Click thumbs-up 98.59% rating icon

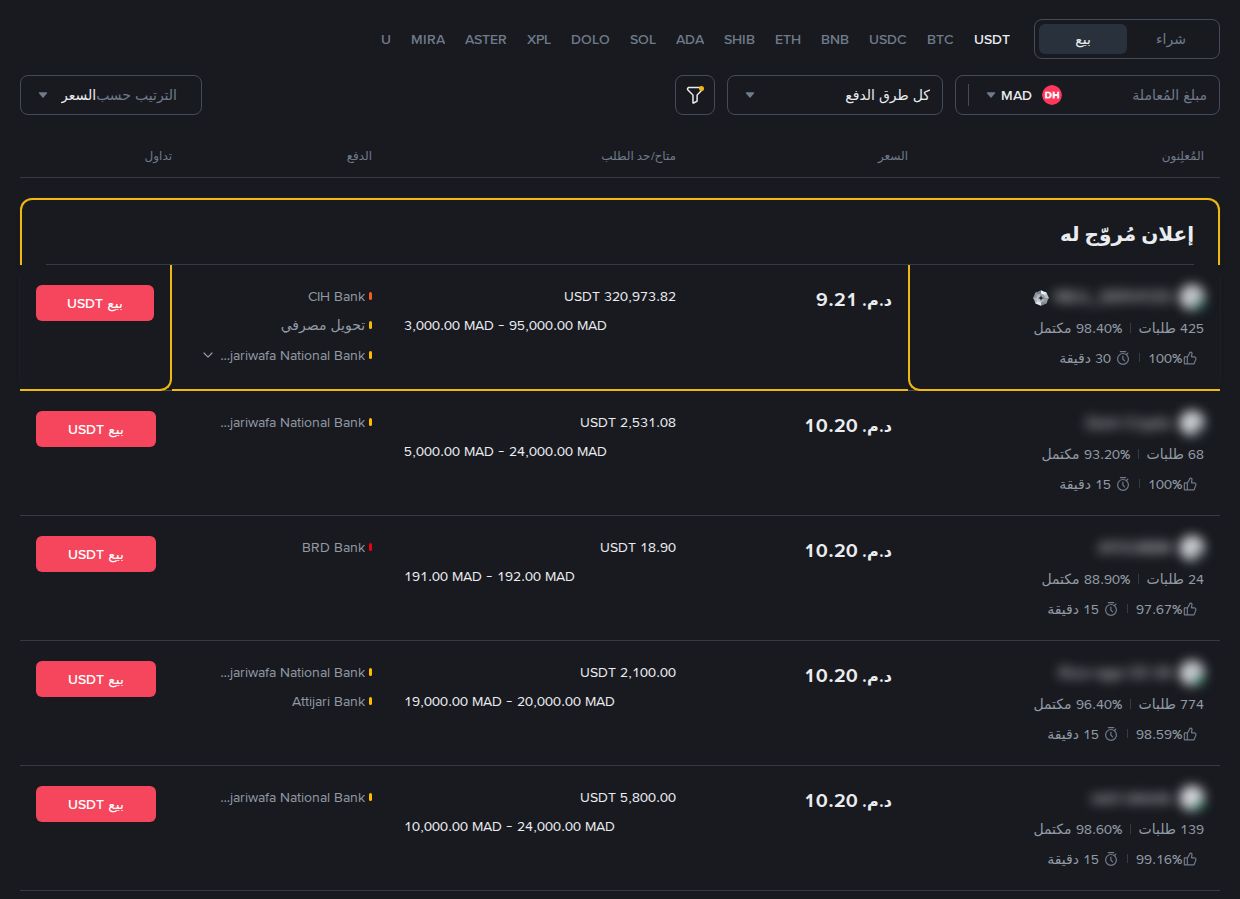click(1190, 734)
